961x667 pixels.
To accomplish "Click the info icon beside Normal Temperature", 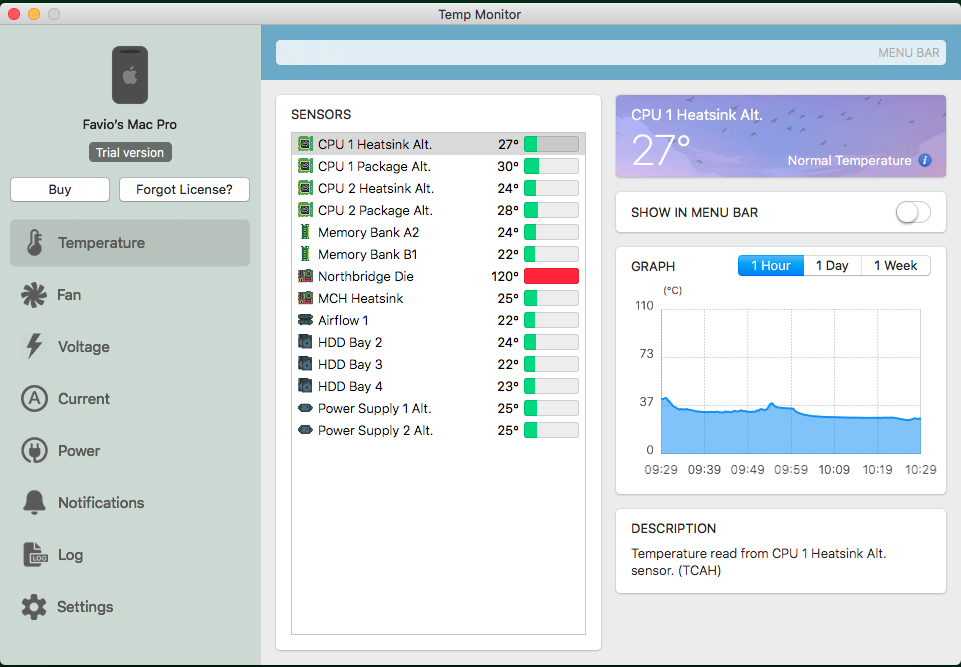I will coord(925,161).
